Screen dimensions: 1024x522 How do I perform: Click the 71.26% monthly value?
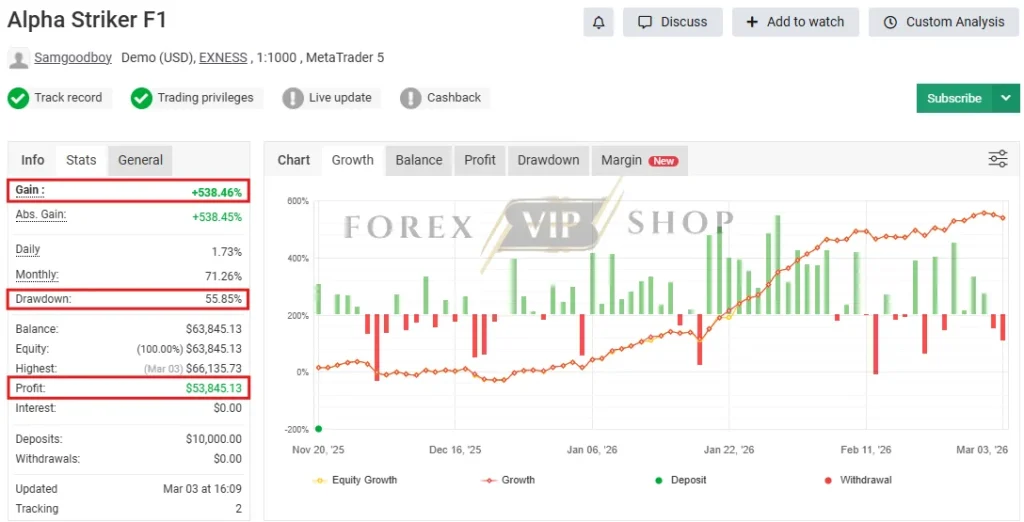223,276
